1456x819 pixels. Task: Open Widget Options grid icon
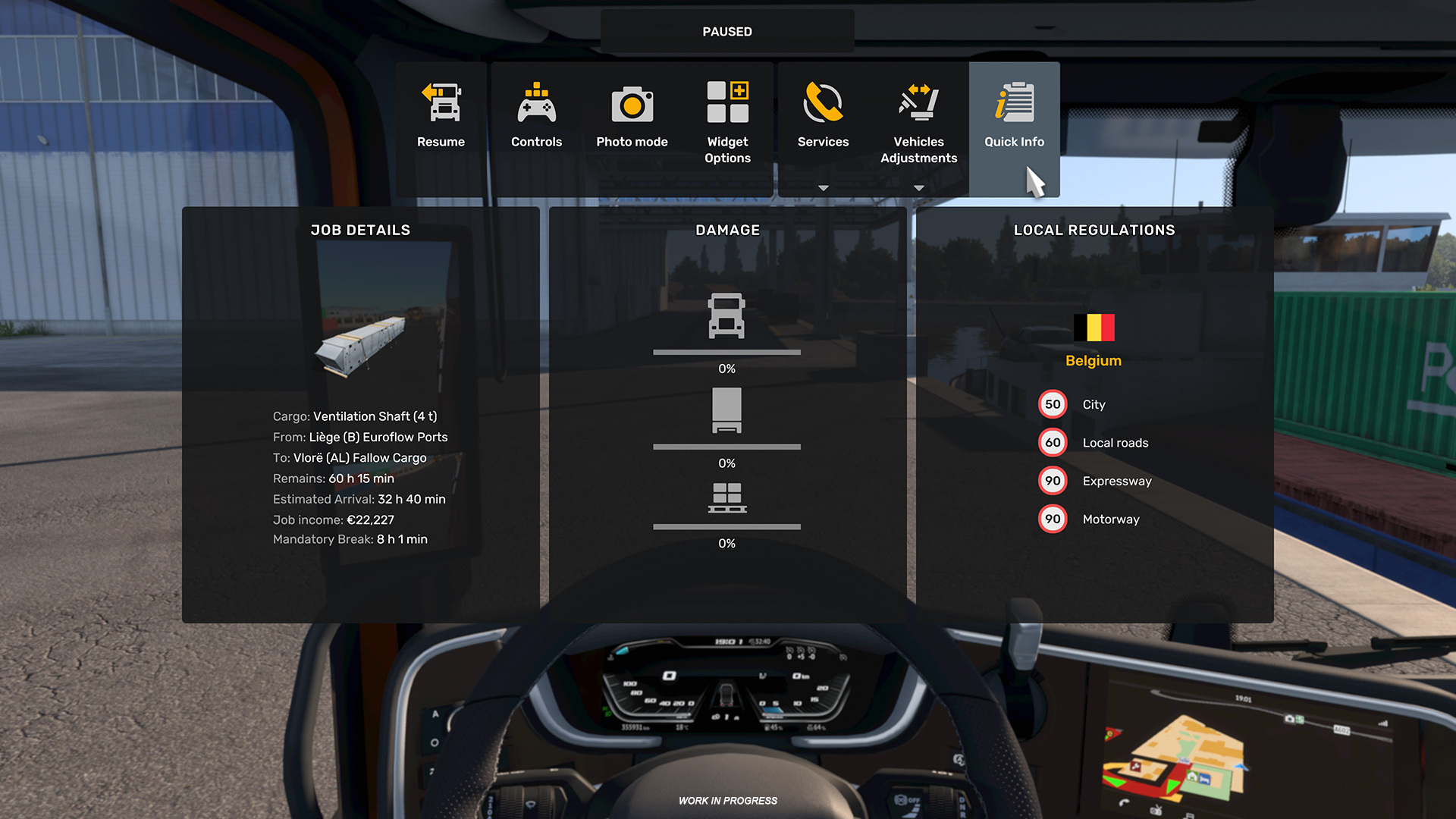[x=728, y=102]
